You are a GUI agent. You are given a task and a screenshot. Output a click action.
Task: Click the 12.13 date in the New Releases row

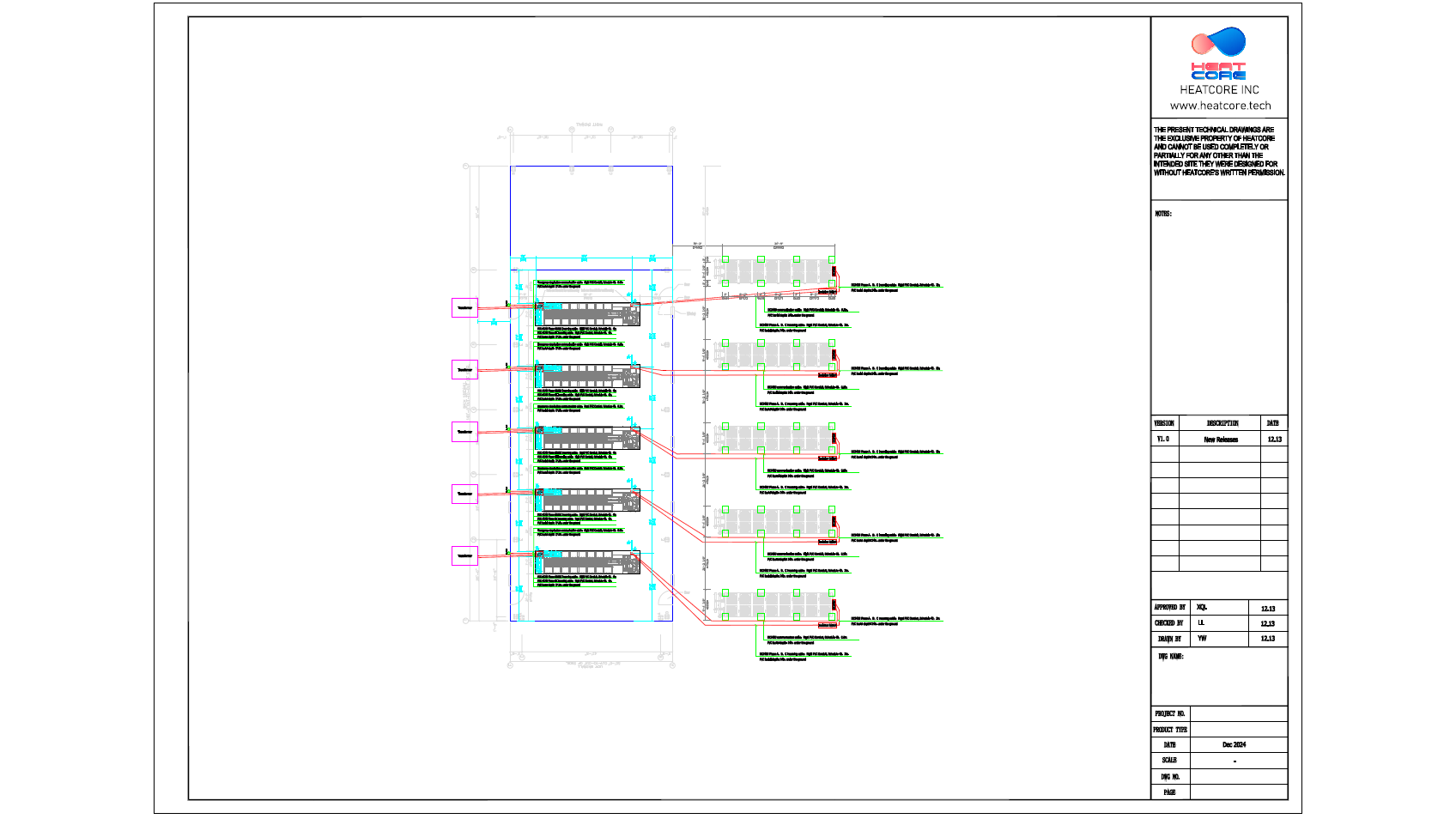click(x=1275, y=440)
